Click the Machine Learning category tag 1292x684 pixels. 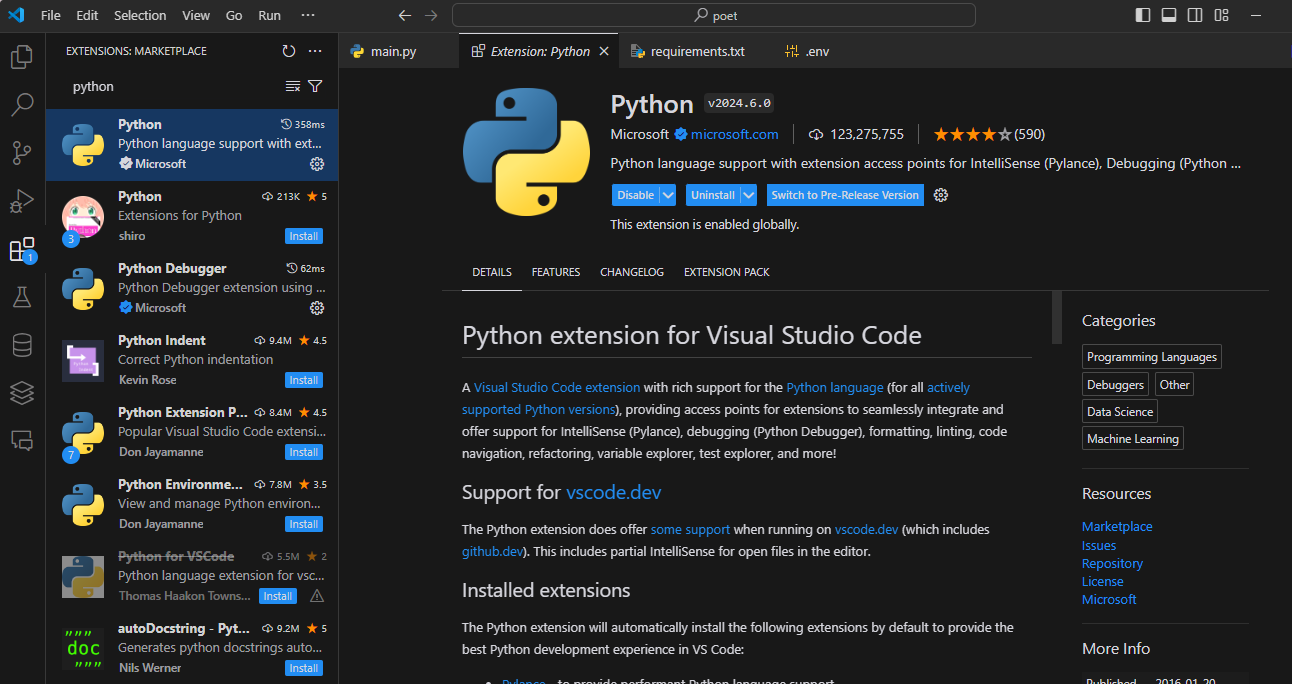coord(1133,438)
